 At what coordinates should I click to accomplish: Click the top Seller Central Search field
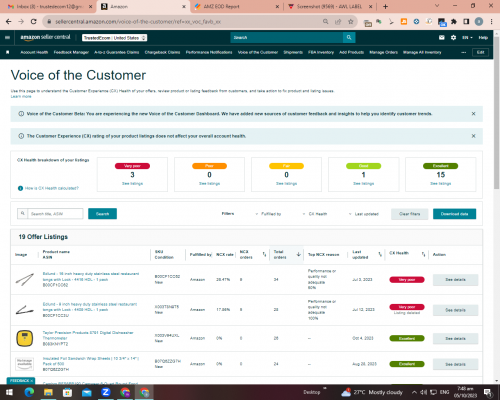click(287, 38)
